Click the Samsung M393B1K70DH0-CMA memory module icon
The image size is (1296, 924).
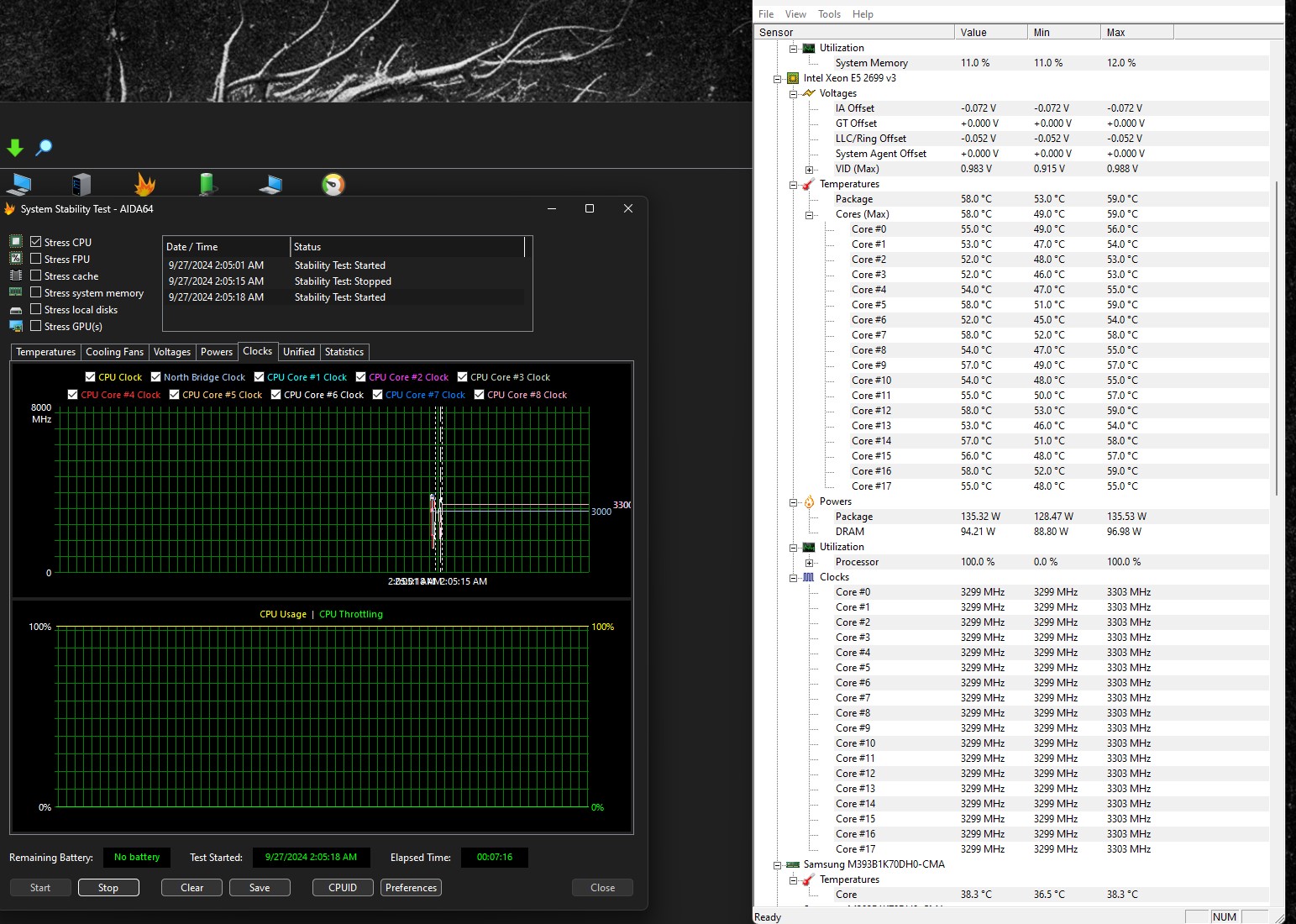click(793, 864)
